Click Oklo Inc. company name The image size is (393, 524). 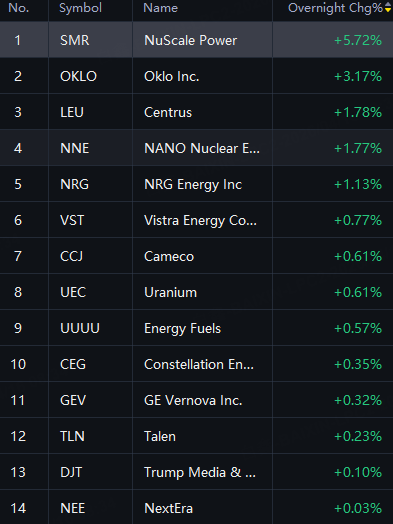(x=171, y=76)
